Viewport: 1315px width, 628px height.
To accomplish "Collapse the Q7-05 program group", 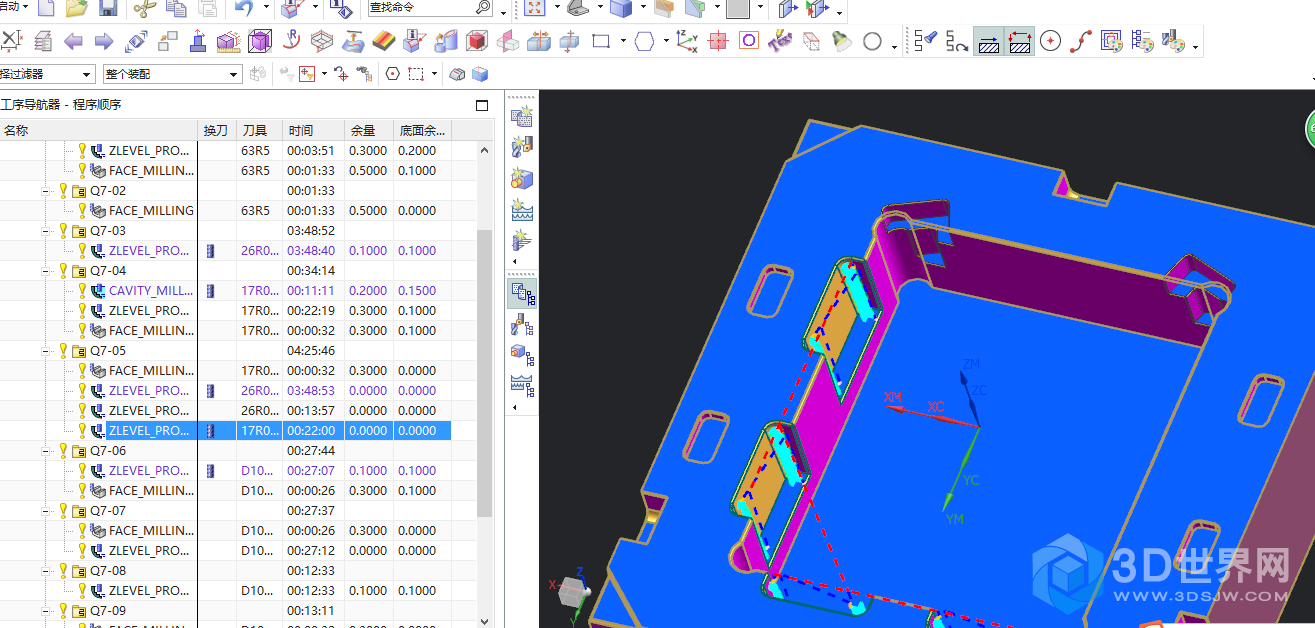I will pos(46,351).
